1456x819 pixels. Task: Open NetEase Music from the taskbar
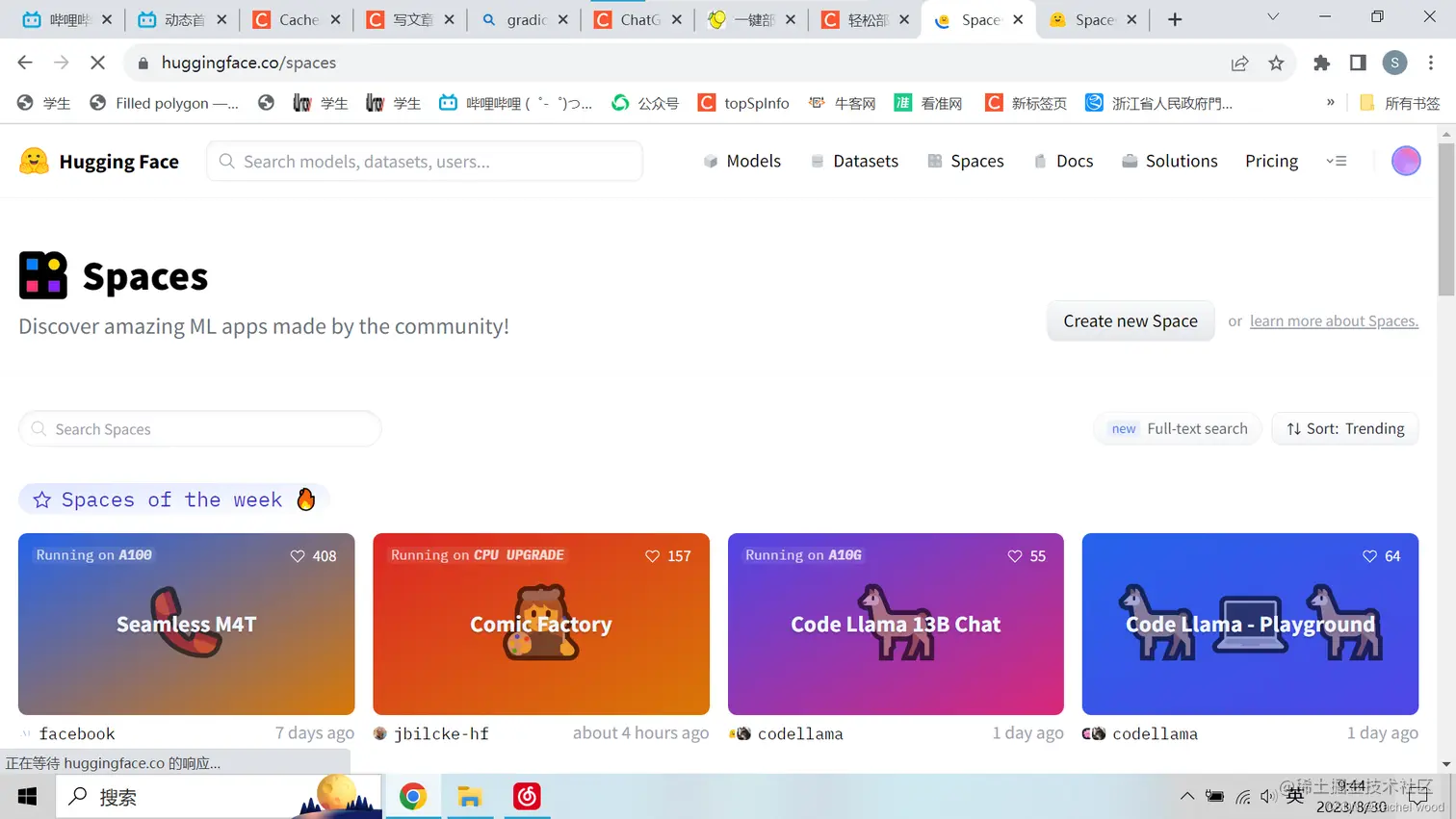[x=527, y=797]
